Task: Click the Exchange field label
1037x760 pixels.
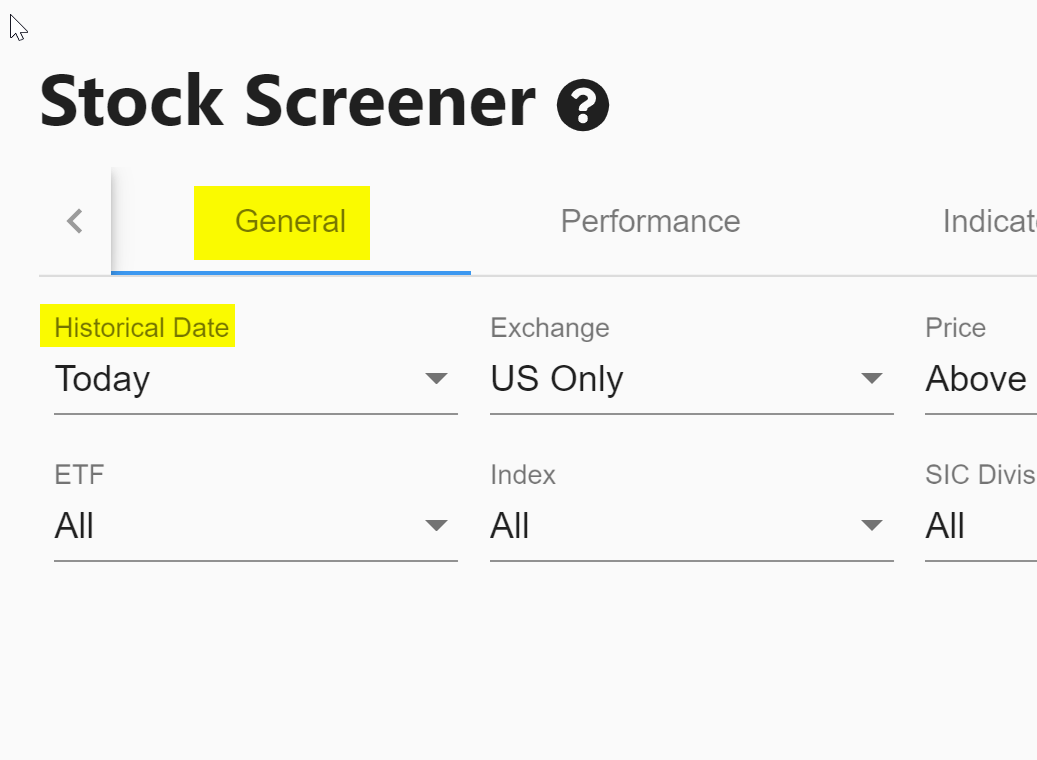Action: point(549,328)
